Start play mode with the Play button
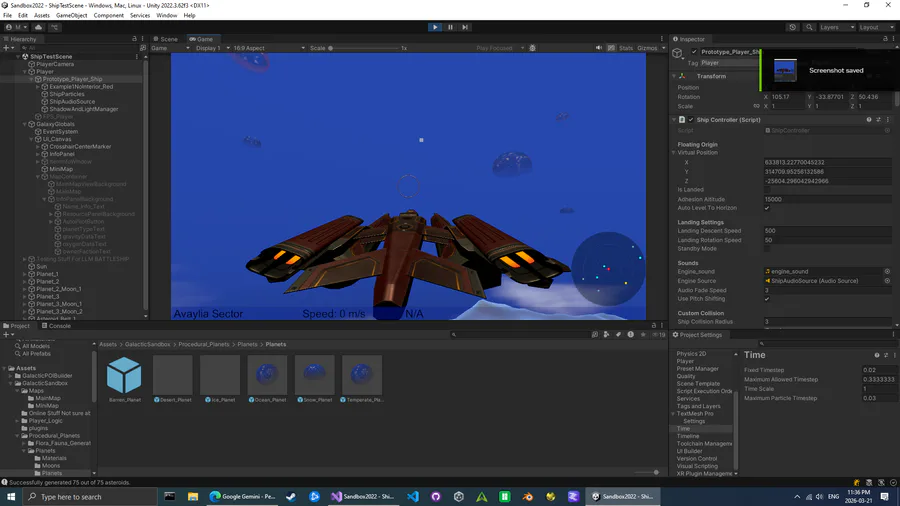900x506 pixels. click(435, 27)
